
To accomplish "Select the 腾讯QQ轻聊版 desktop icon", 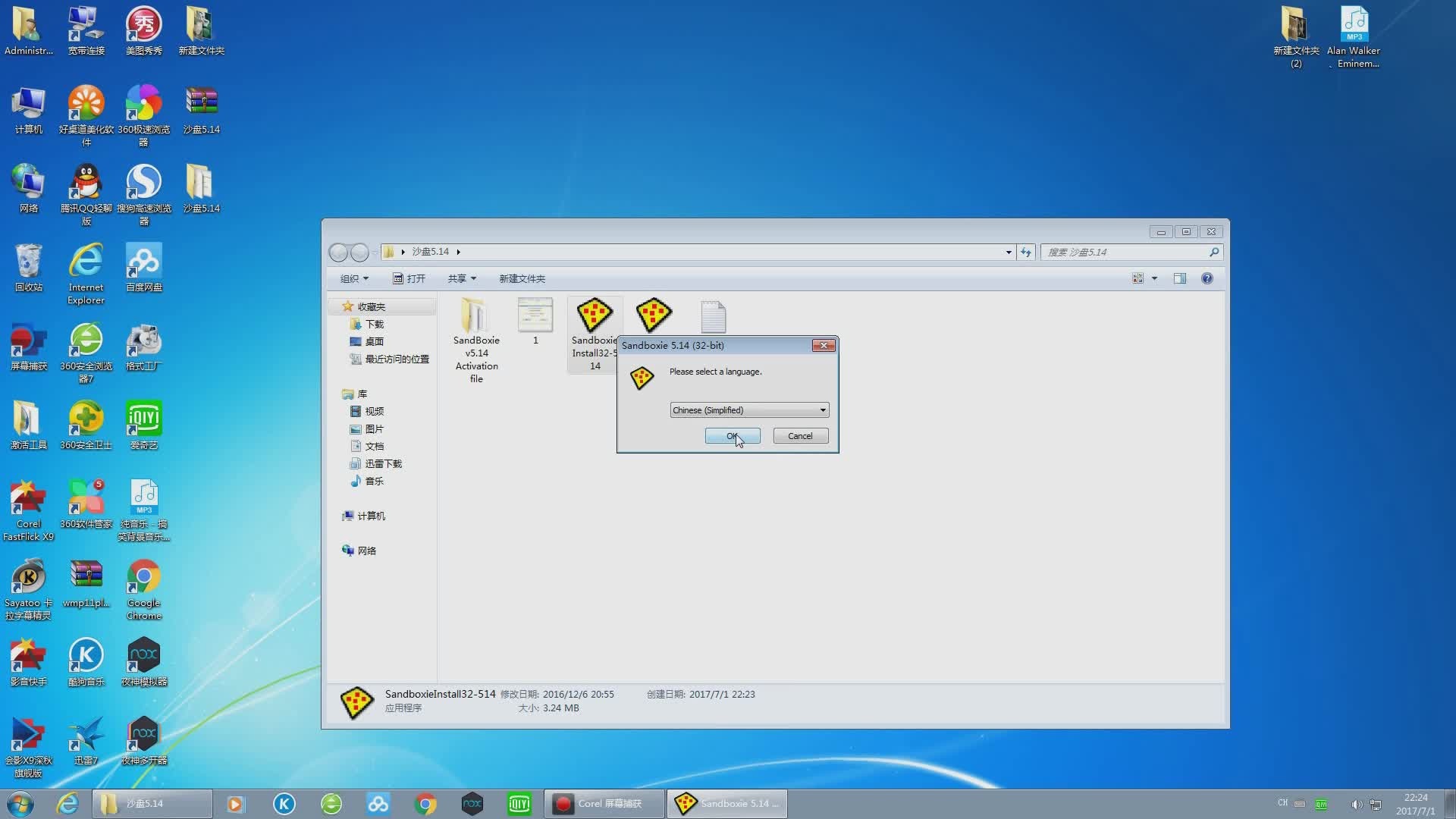I will coord(86,195).
